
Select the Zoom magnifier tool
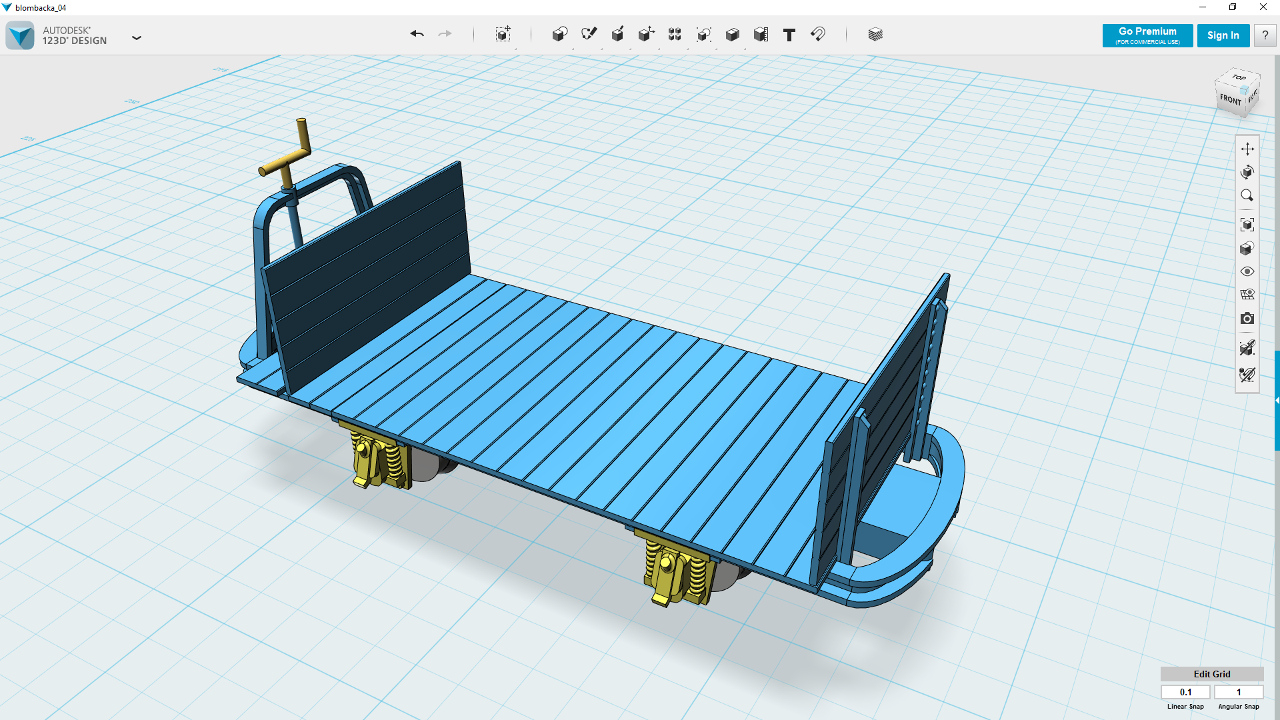pos(1247,196)
